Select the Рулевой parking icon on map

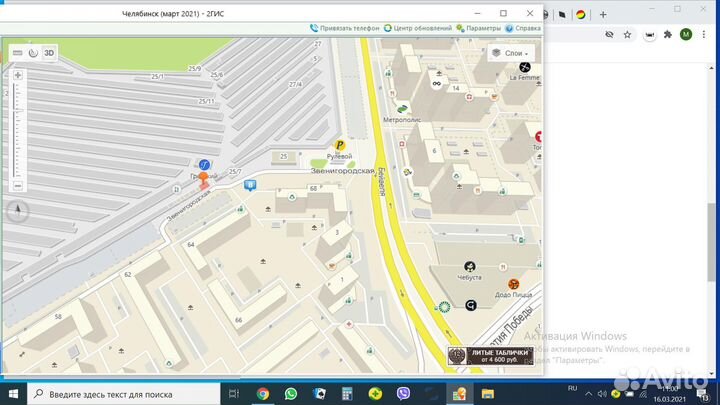(x=340, y=145)
